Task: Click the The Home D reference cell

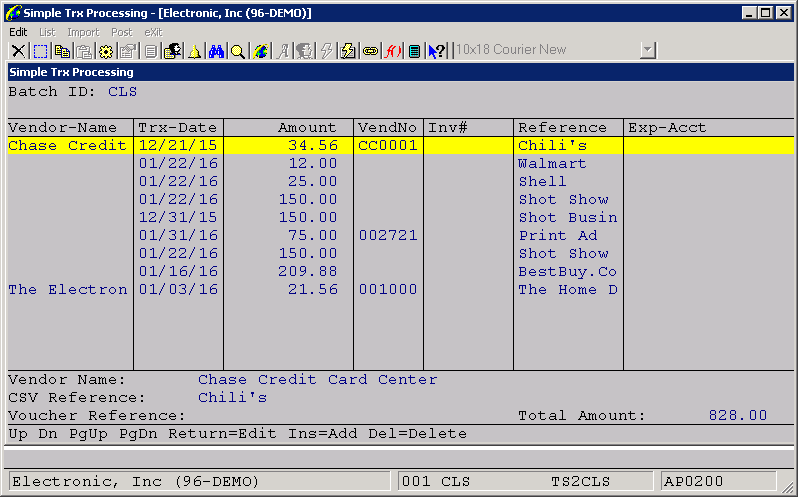Action: [568, 289]
